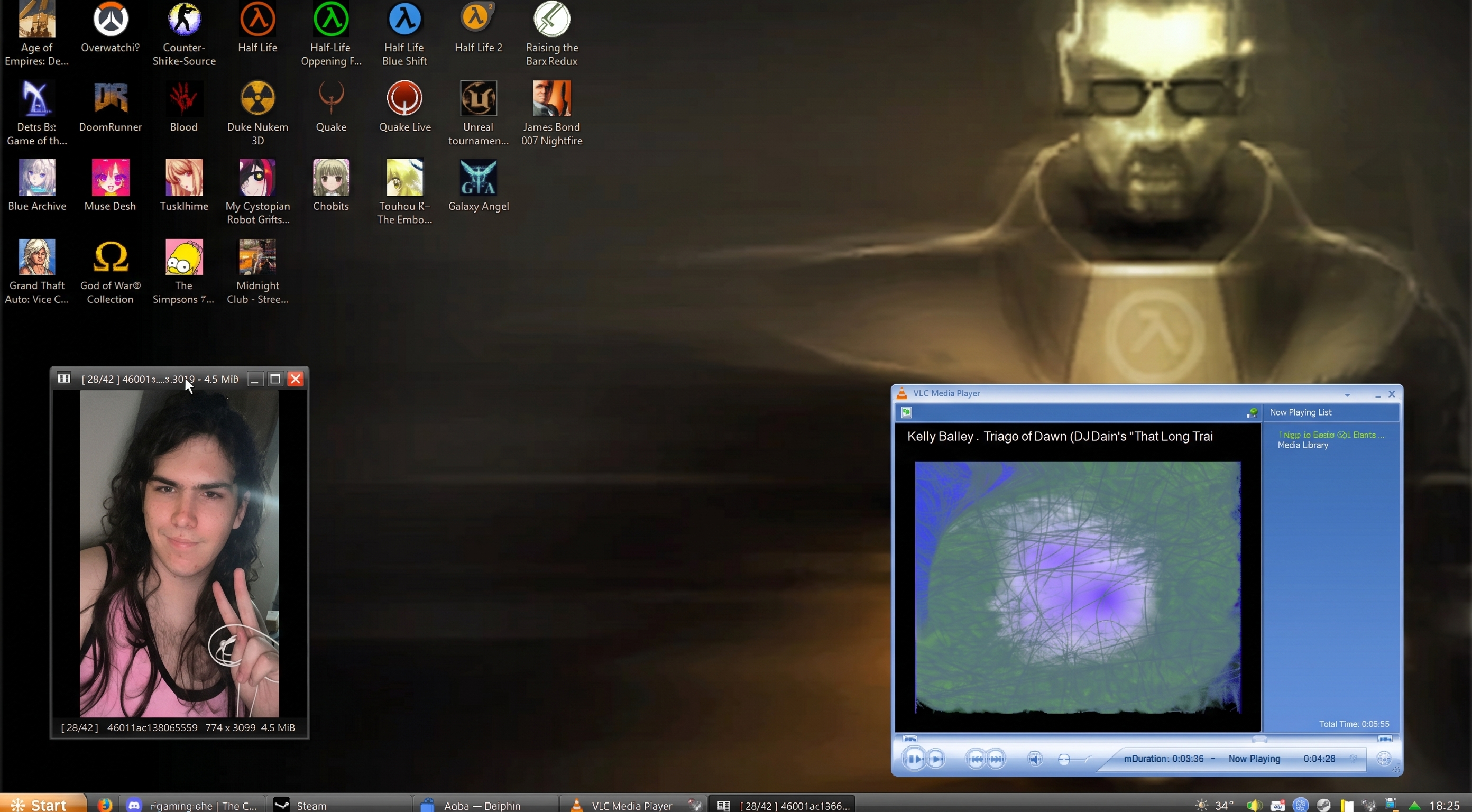Open the VLC title bar dropdown arrow
This screenshot has height=812, width=1472.
pos(1347,394)
